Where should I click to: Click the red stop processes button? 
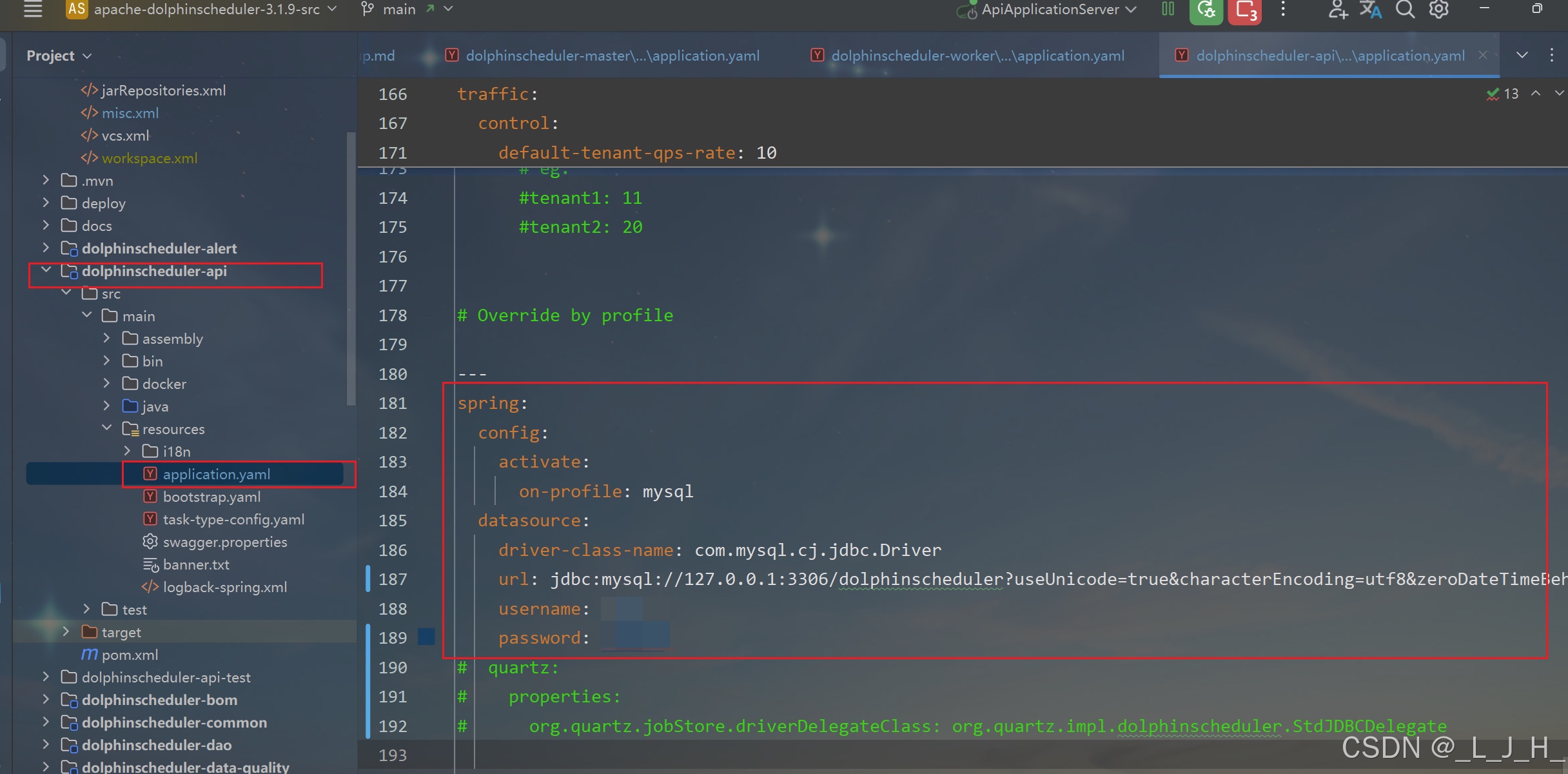(x=1244, y=10)
